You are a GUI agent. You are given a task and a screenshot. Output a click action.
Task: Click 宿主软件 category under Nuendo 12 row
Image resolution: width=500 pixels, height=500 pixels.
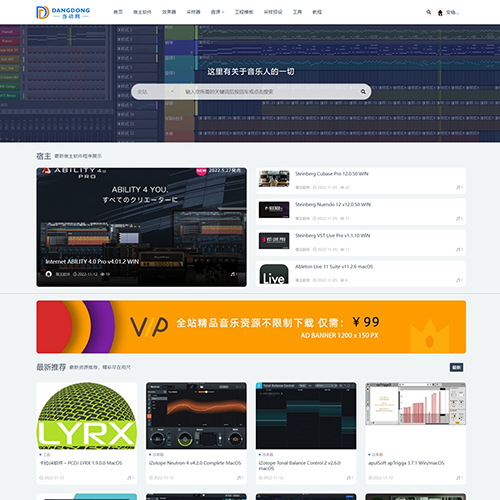(302, 218)
